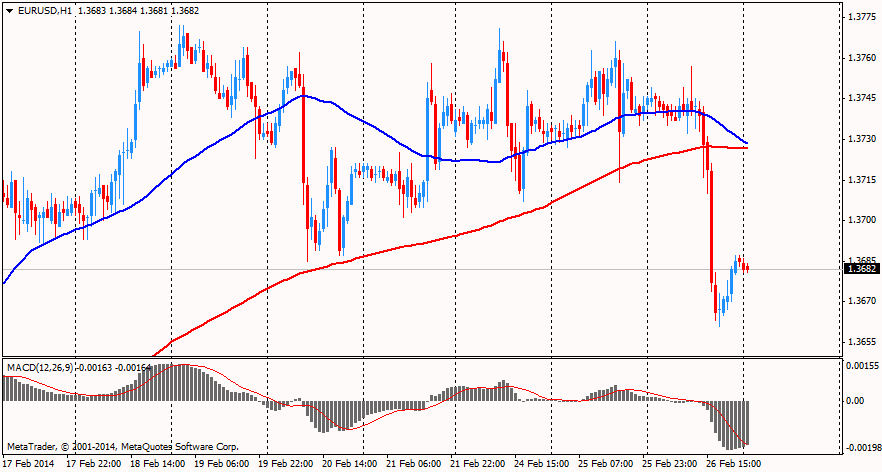
Task: Click the 18 Feb 14:00 time label
Action: (x=158, y=464)
